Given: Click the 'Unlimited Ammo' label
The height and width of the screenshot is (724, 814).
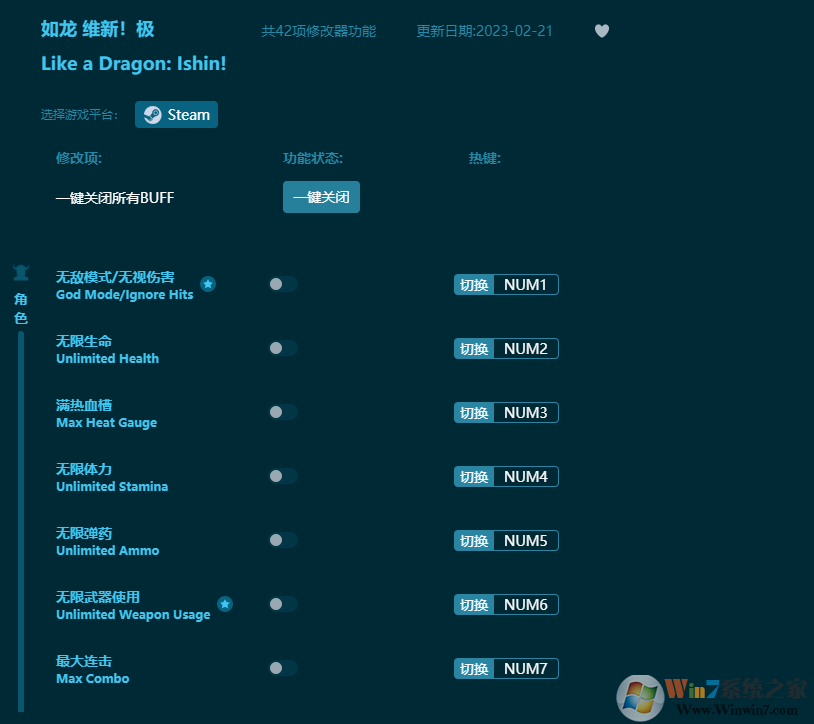Looking at the screenshot, I should point(107,551).
